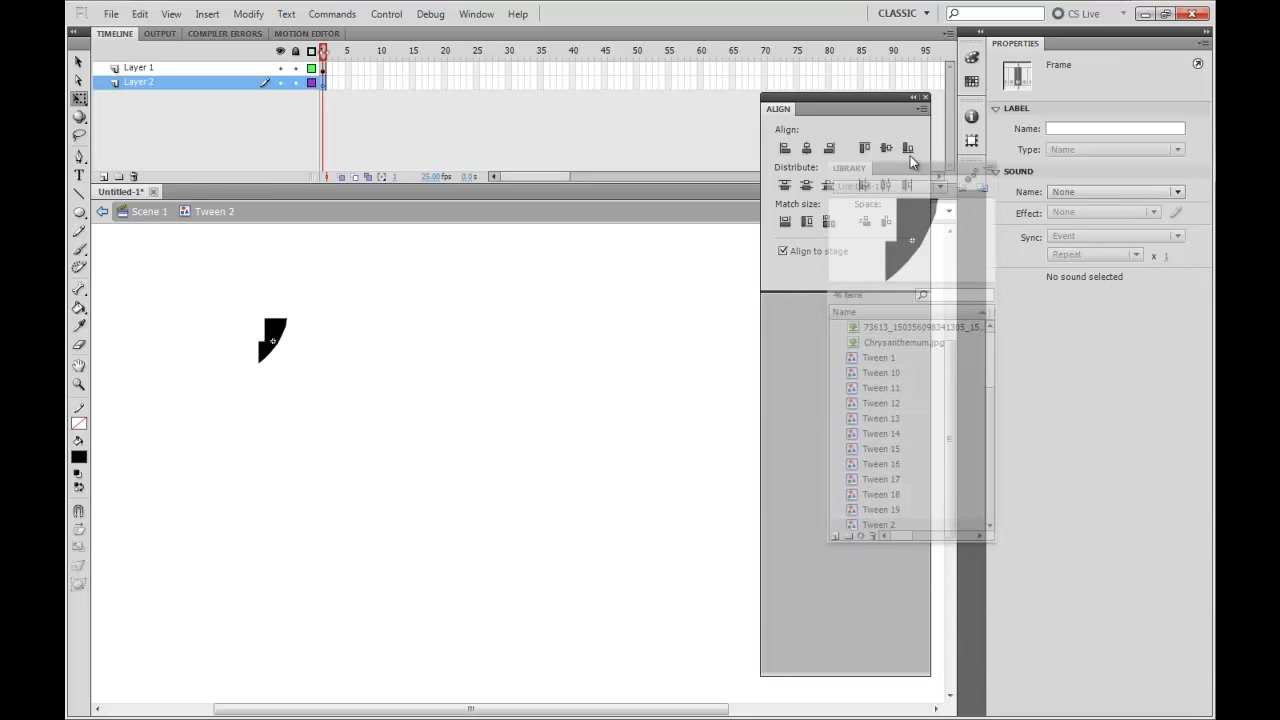Open the sound Effect dropdown

coord(1104,213)
